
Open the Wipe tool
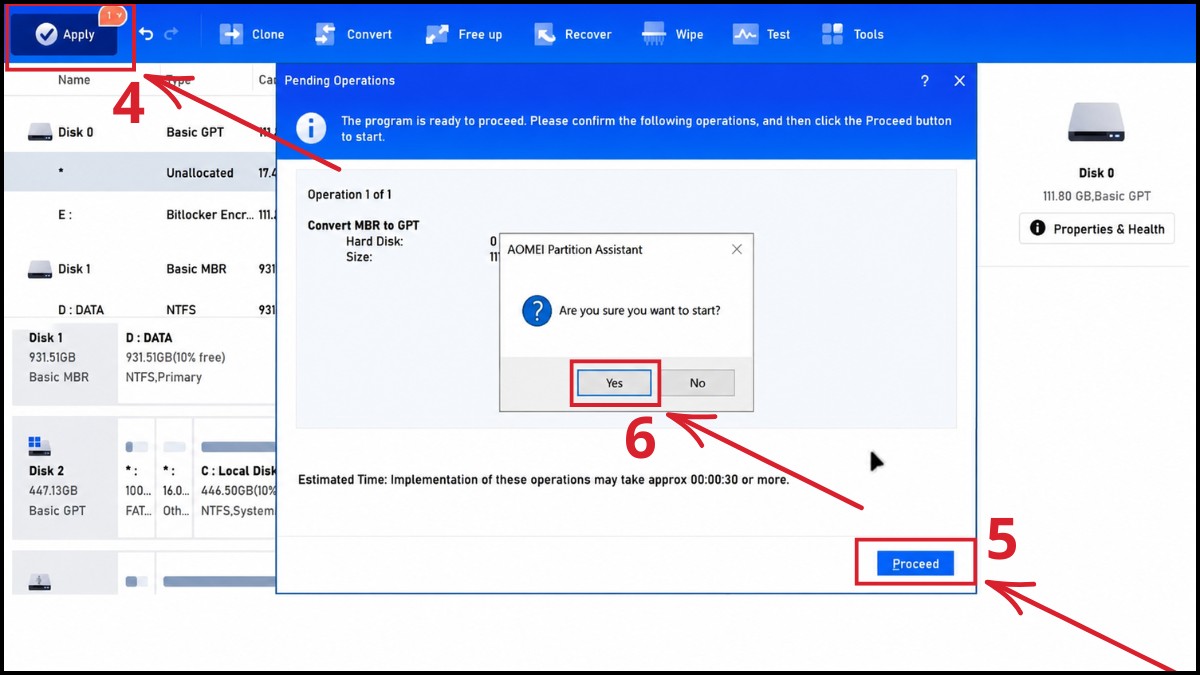[673, 34]
